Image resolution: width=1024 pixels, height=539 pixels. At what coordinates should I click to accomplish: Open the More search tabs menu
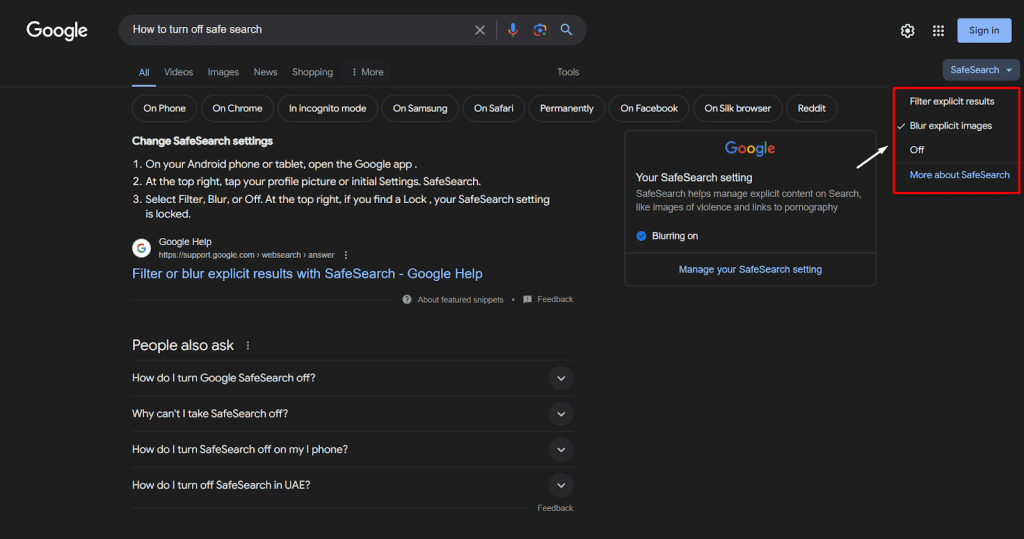(x=367, y=72)
